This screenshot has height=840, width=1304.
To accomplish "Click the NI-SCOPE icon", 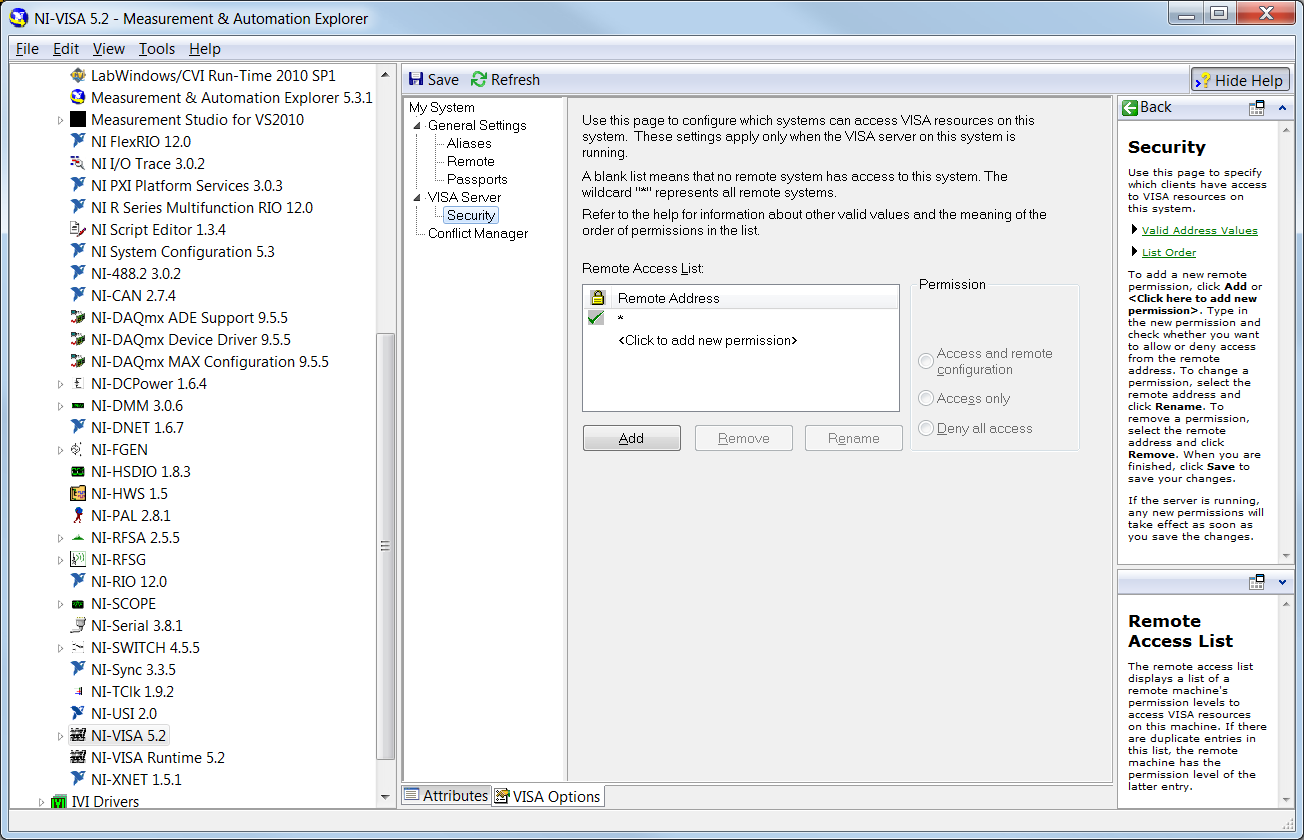I will (x=78, y=603).
